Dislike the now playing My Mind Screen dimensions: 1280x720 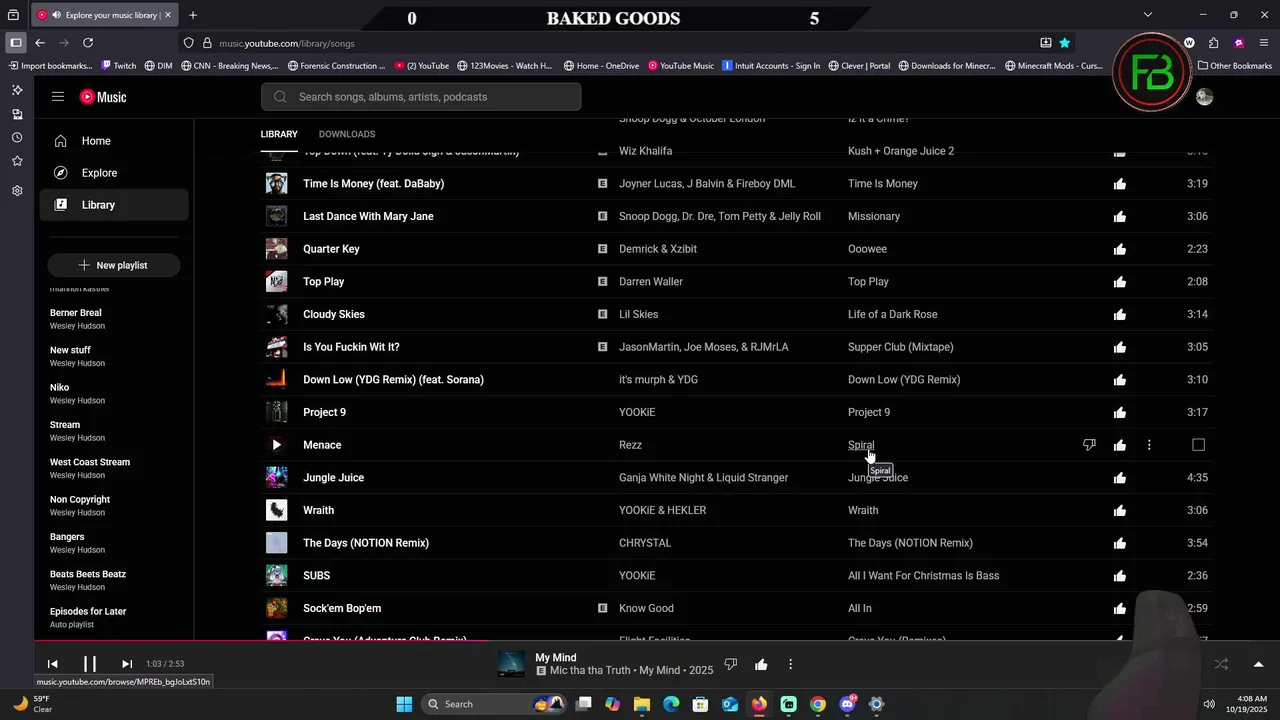731,664
